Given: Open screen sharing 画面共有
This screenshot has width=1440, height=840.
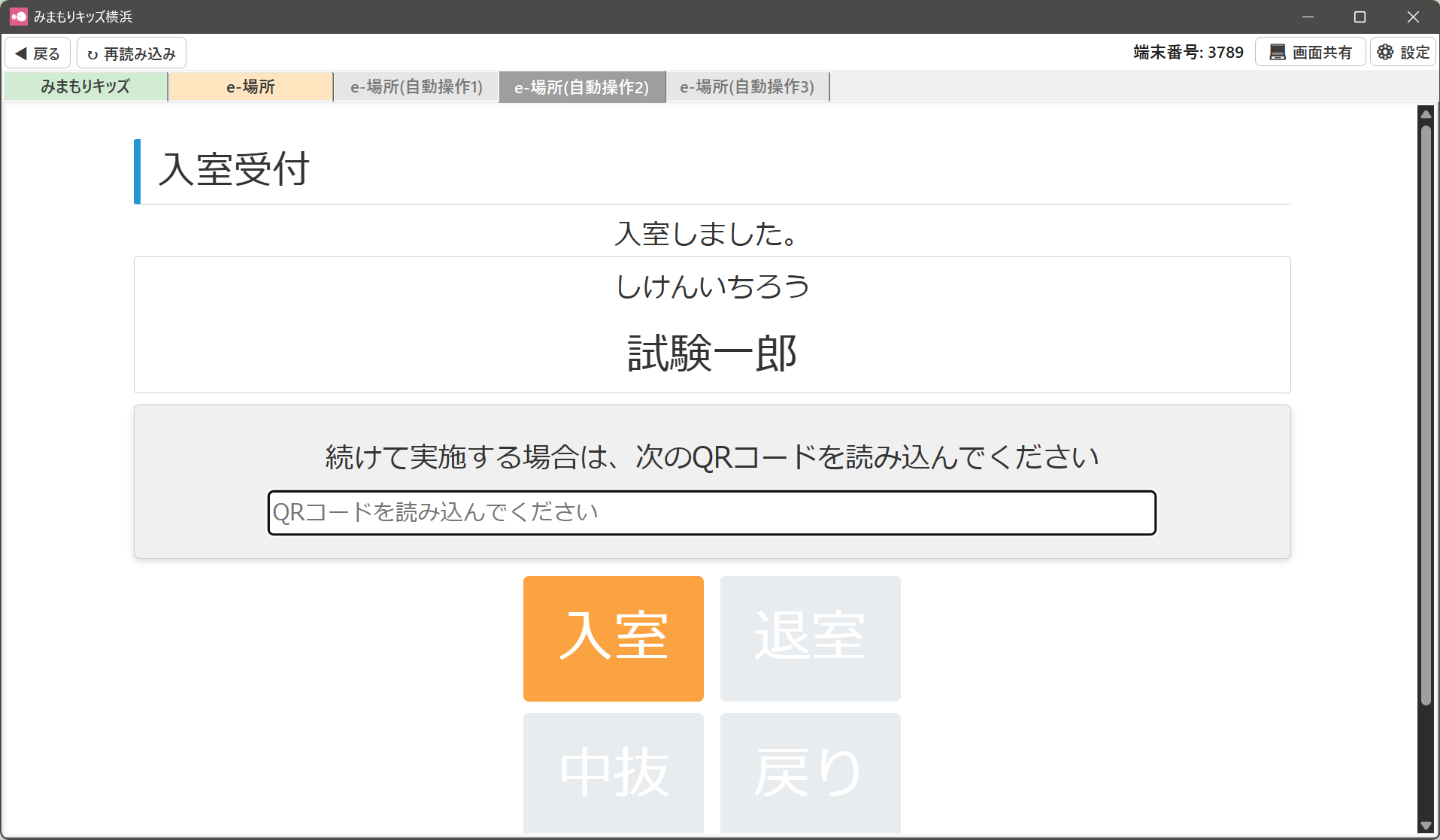Looking at the screenshot, I should (1310, 53).
